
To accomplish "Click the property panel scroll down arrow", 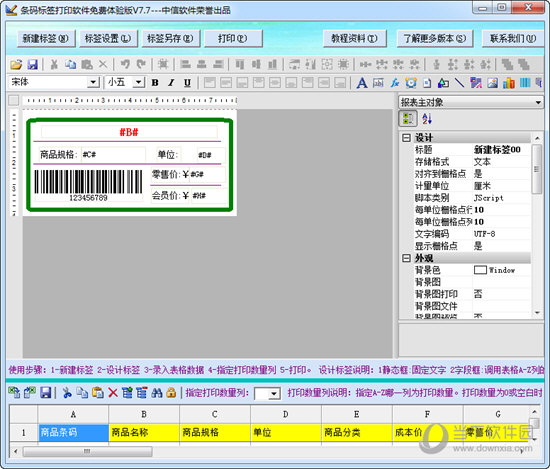I will (x=537, y=313).
